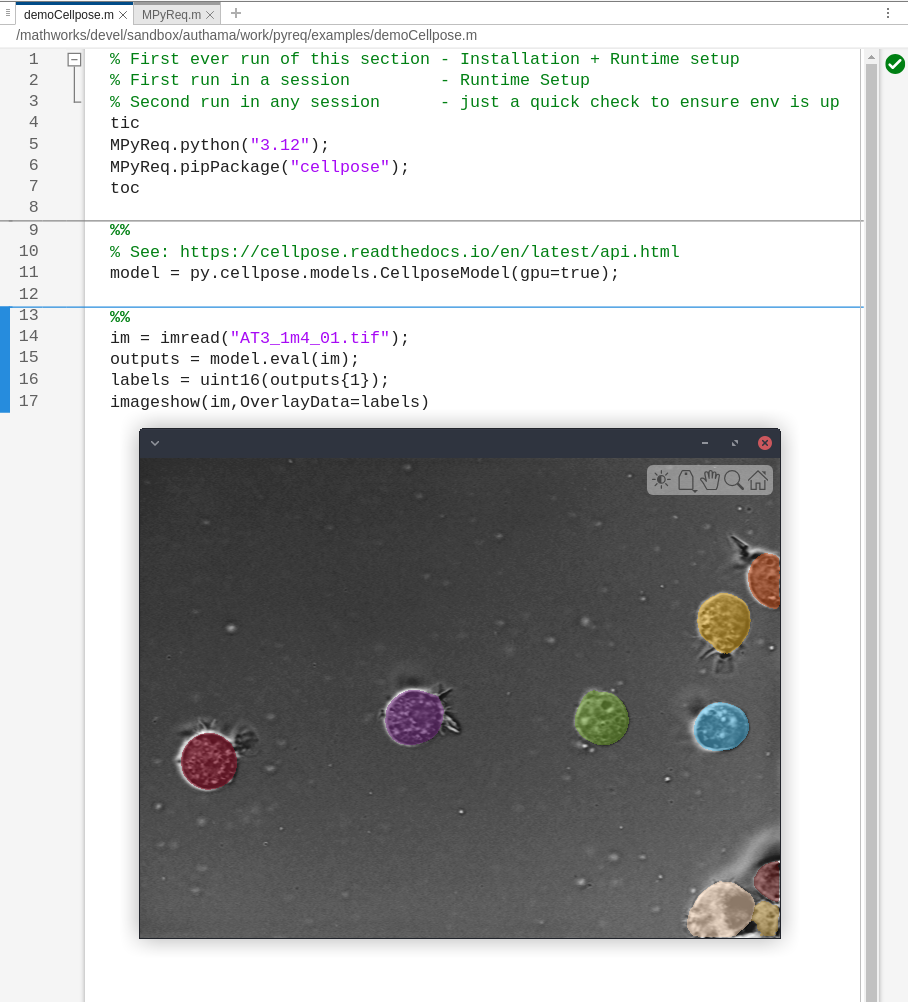Close the demoCellpose.m tab
Image resolution: width=908 pixels, height=1002 pixels.
123,15
